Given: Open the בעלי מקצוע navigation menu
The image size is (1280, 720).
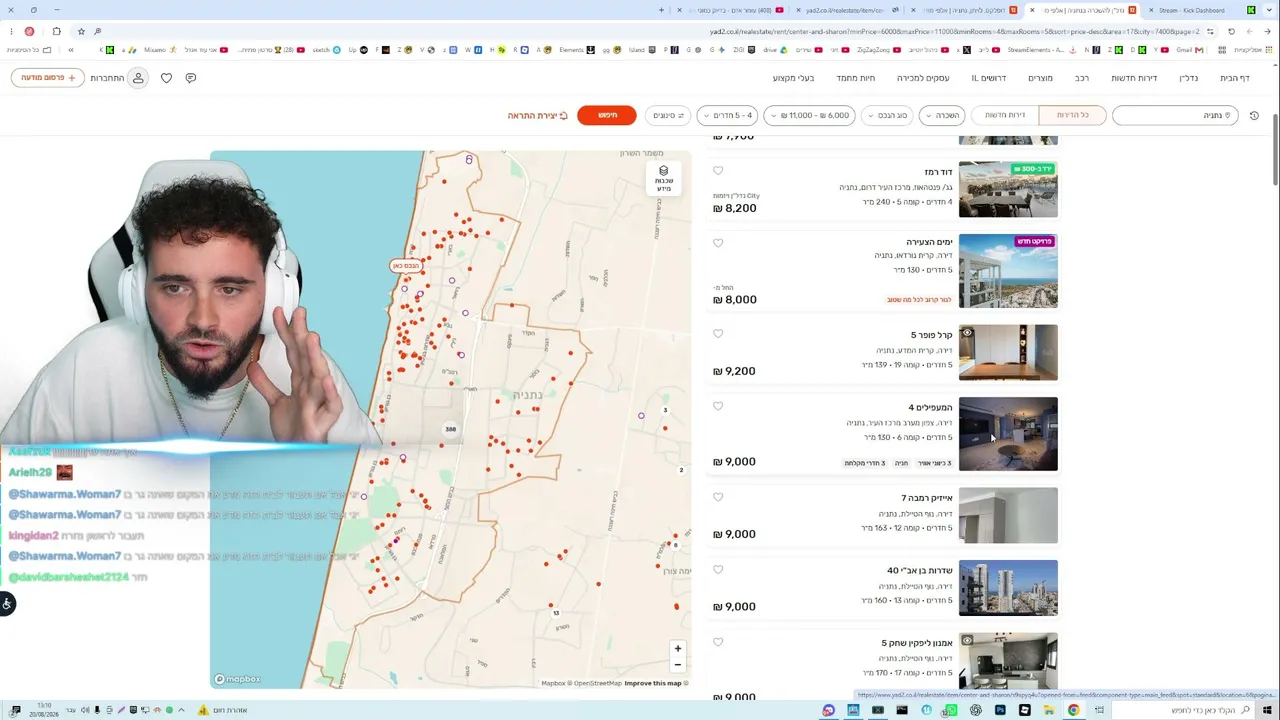Looking at the screenshot, I should 794,78.
